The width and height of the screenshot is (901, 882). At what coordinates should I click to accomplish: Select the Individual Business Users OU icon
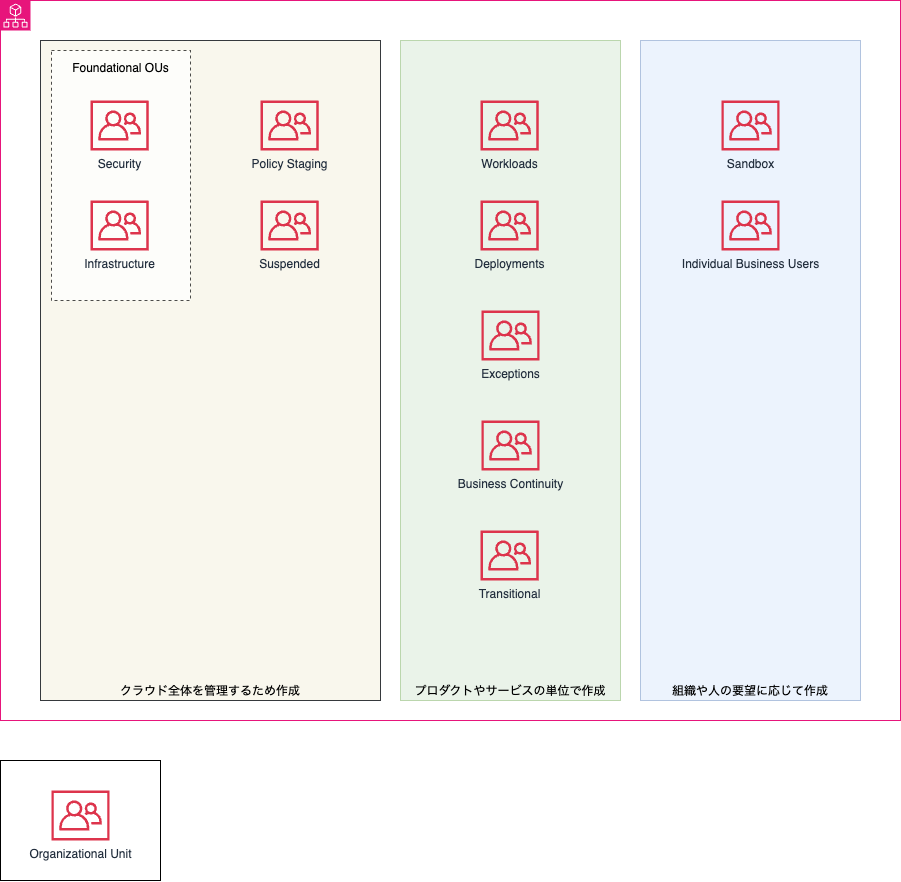(x=750, y=225)
